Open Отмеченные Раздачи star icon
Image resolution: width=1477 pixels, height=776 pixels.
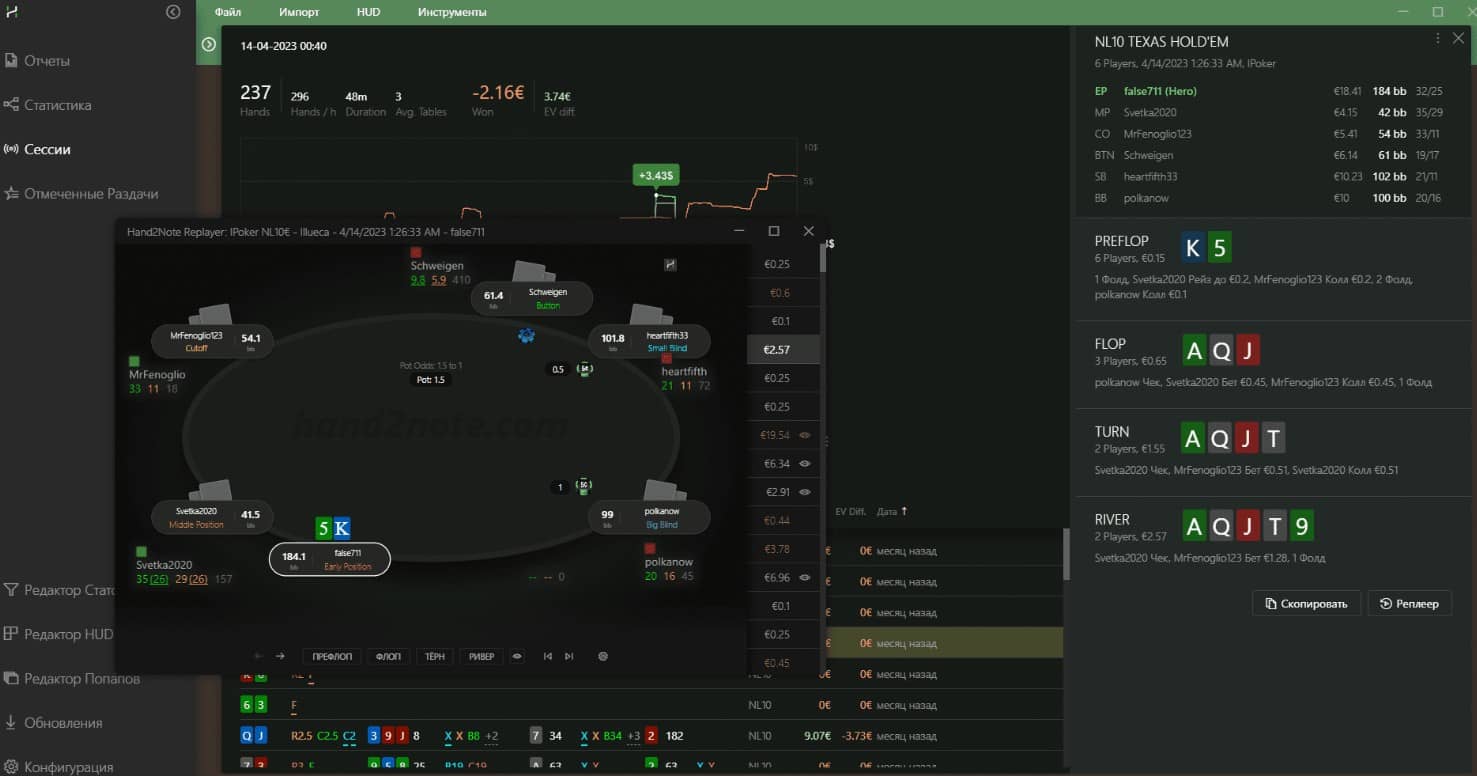click(11, 193)
